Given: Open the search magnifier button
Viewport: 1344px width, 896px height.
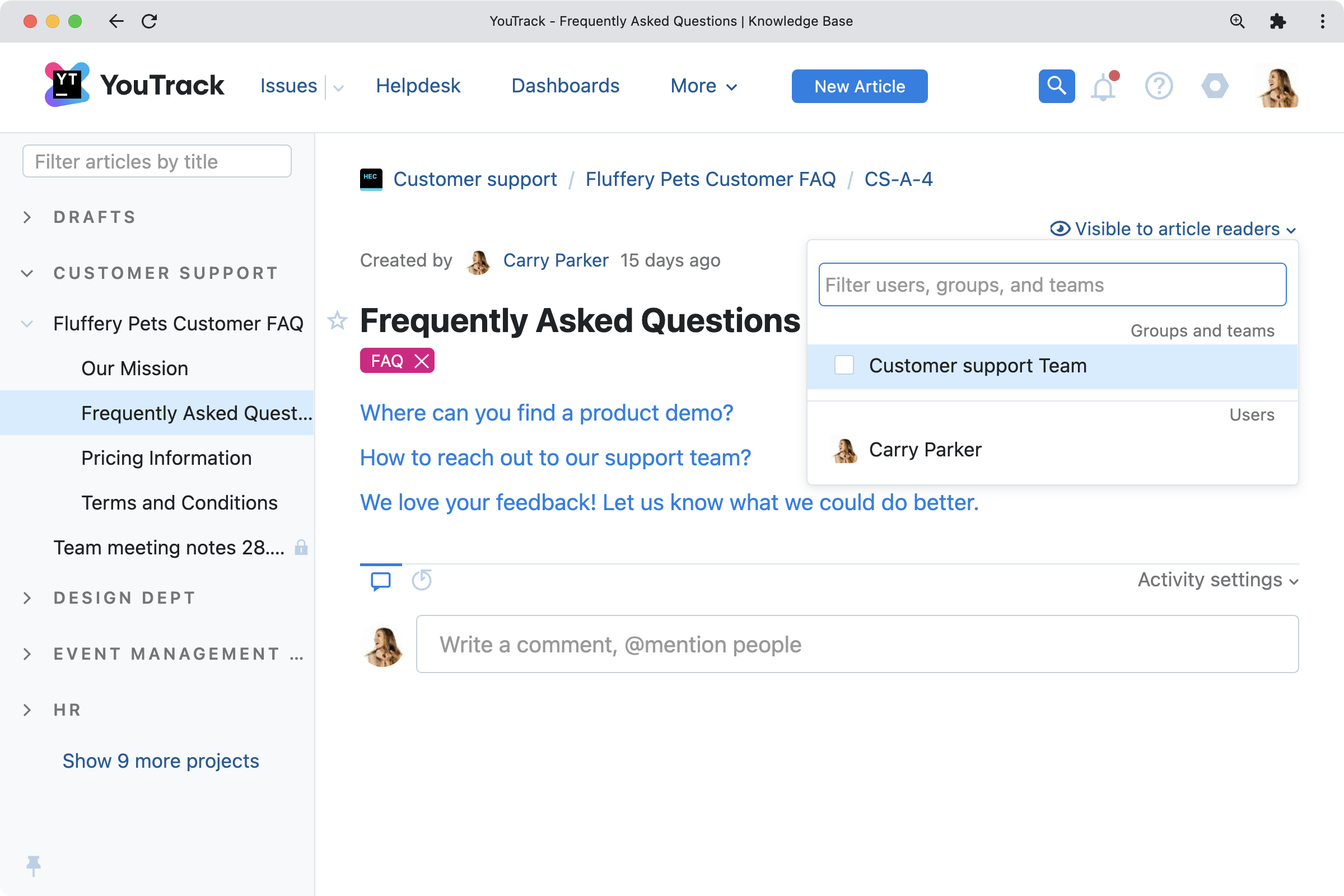Looking at the screenshot, I should 1056,86.
